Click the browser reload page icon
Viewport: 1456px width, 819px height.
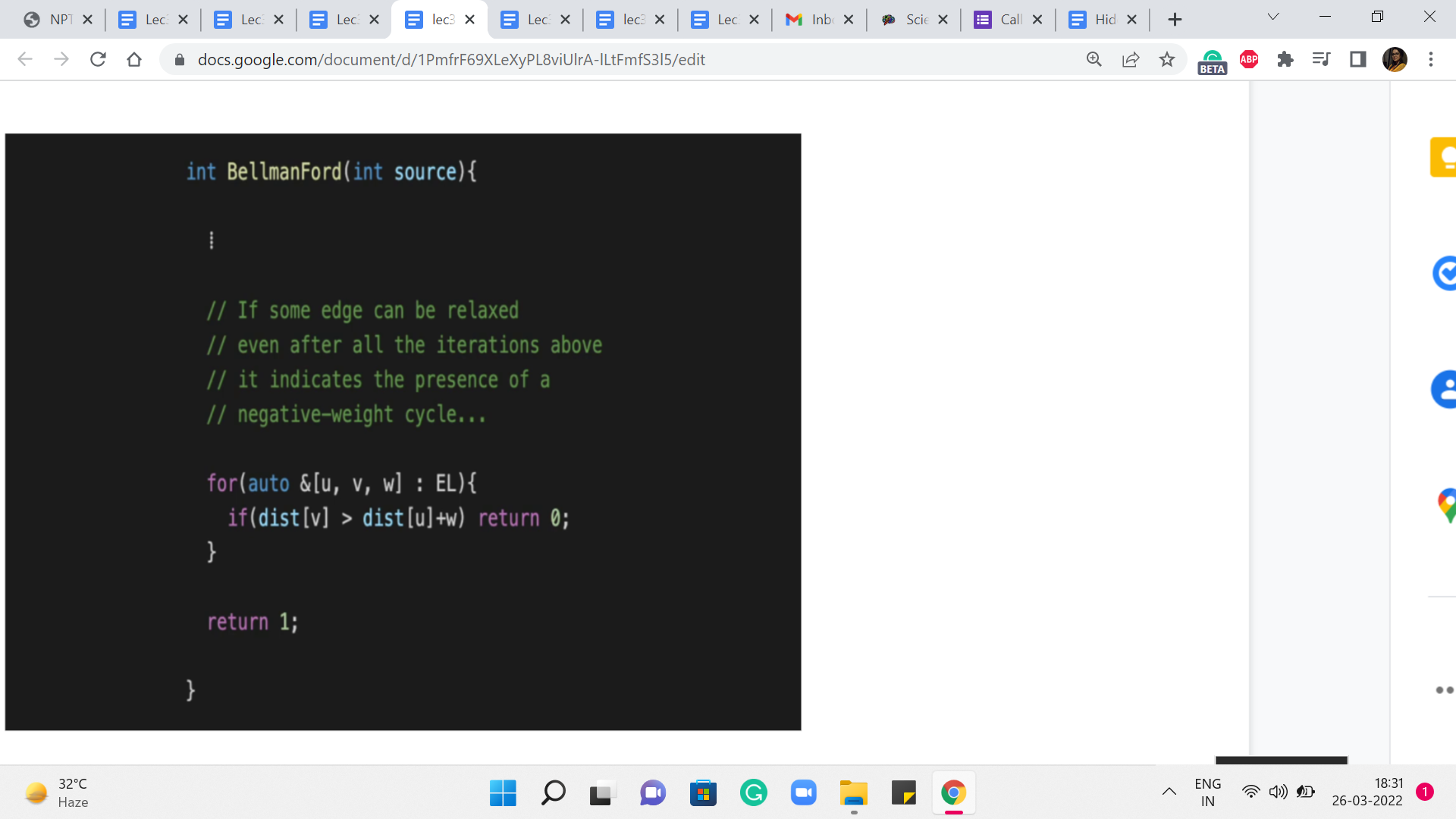98,59
